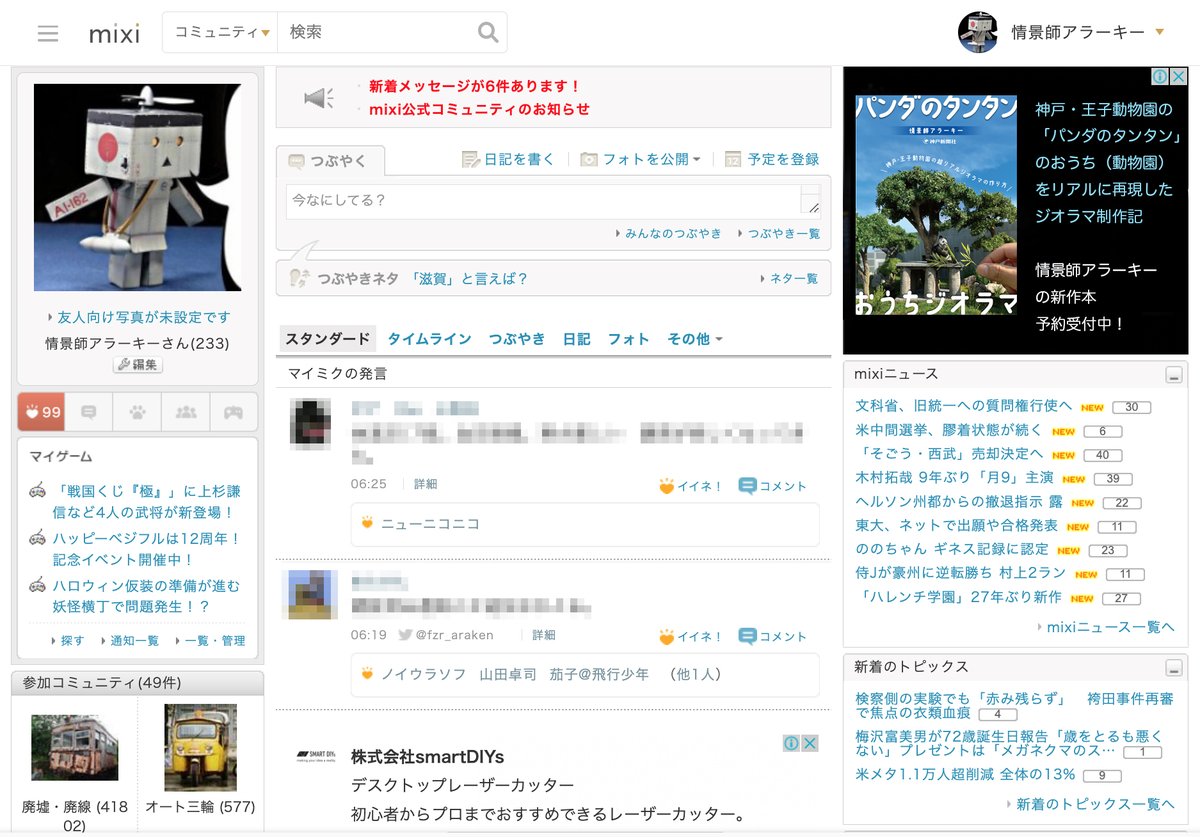The image size is (1200, 837).
Task: Open 詳細 of the 06:25 post
Action: (426, 484)
